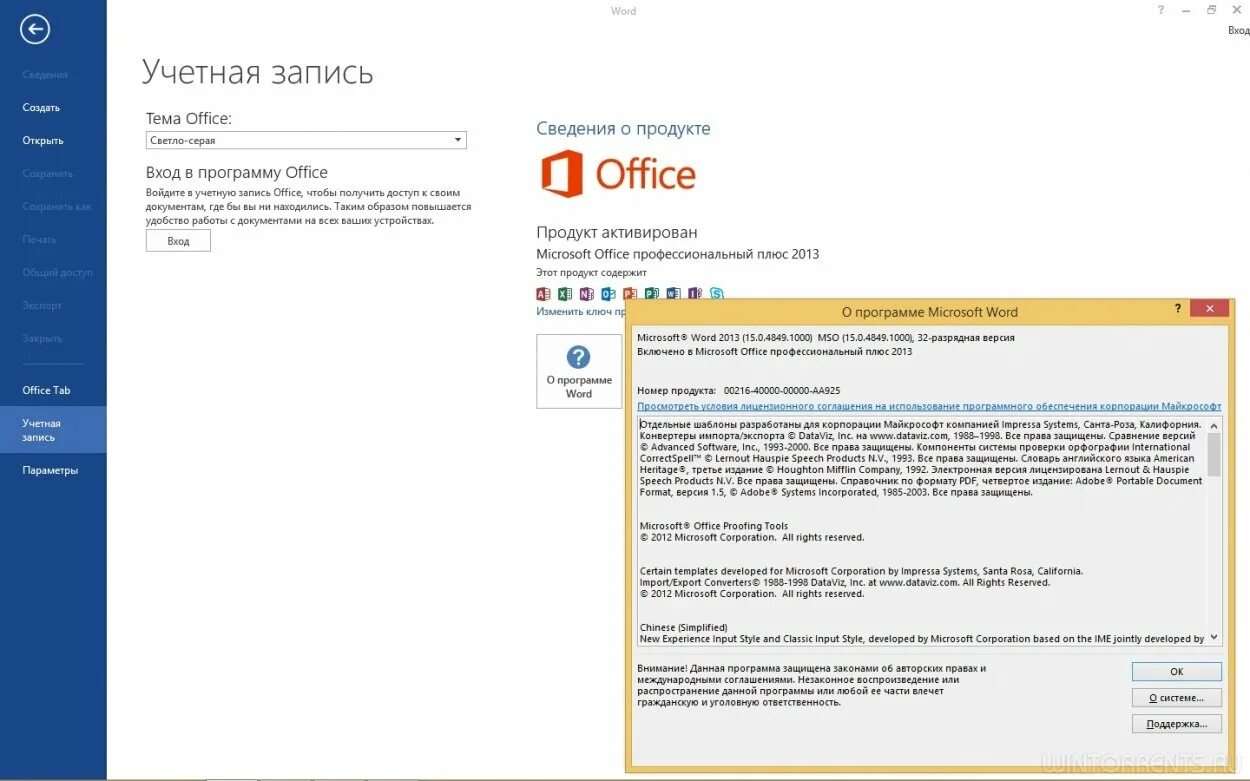Click the Excel icon under product details

point(565,293)
